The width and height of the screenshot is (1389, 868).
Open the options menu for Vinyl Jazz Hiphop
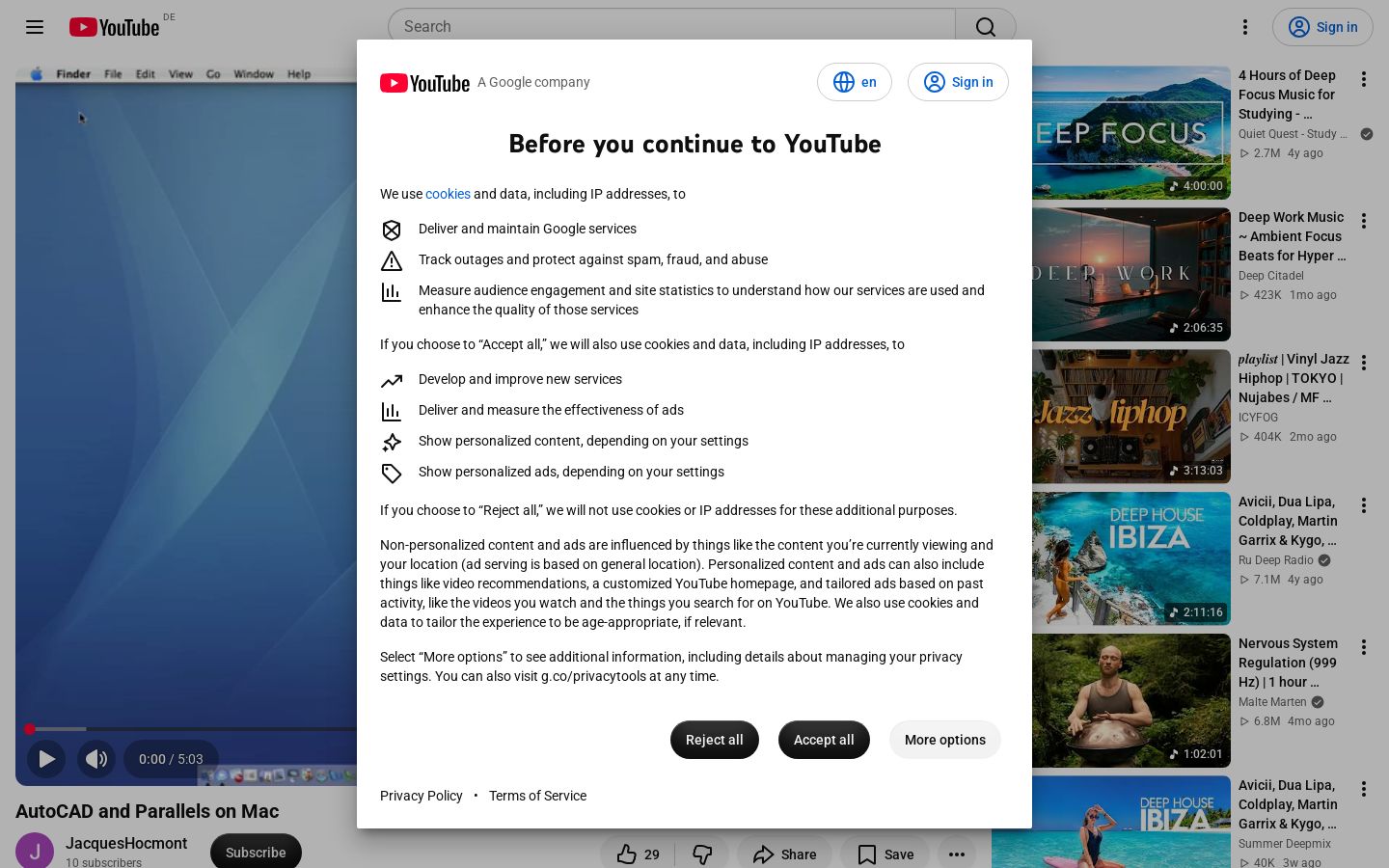point(1364,363)
